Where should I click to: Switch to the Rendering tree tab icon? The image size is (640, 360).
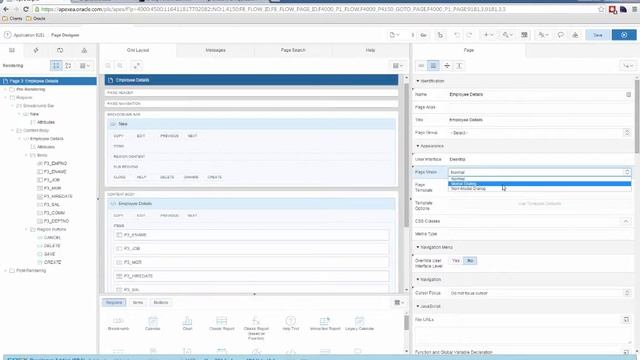click(12, 50)
